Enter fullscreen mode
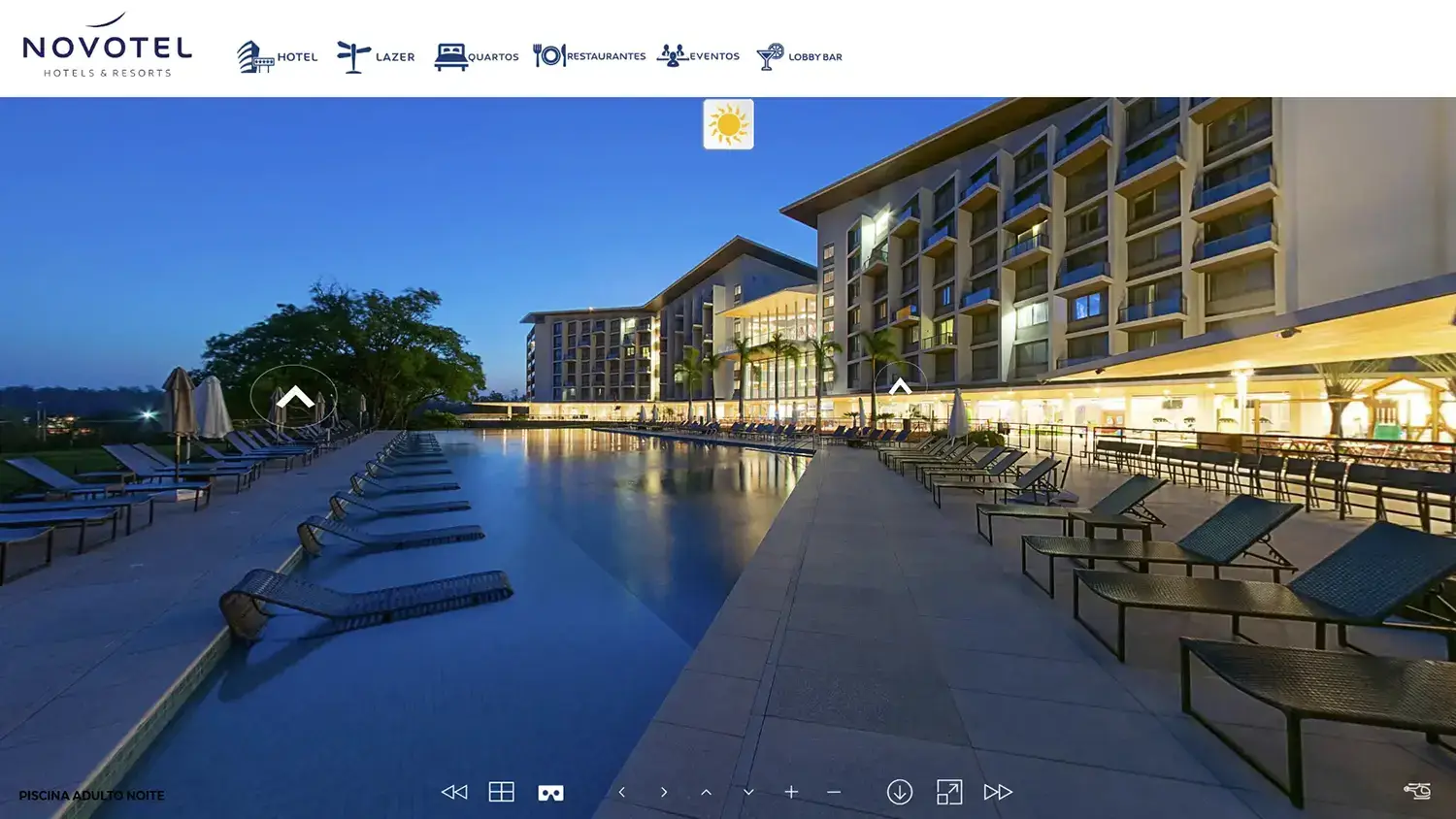 pos(950,792)
